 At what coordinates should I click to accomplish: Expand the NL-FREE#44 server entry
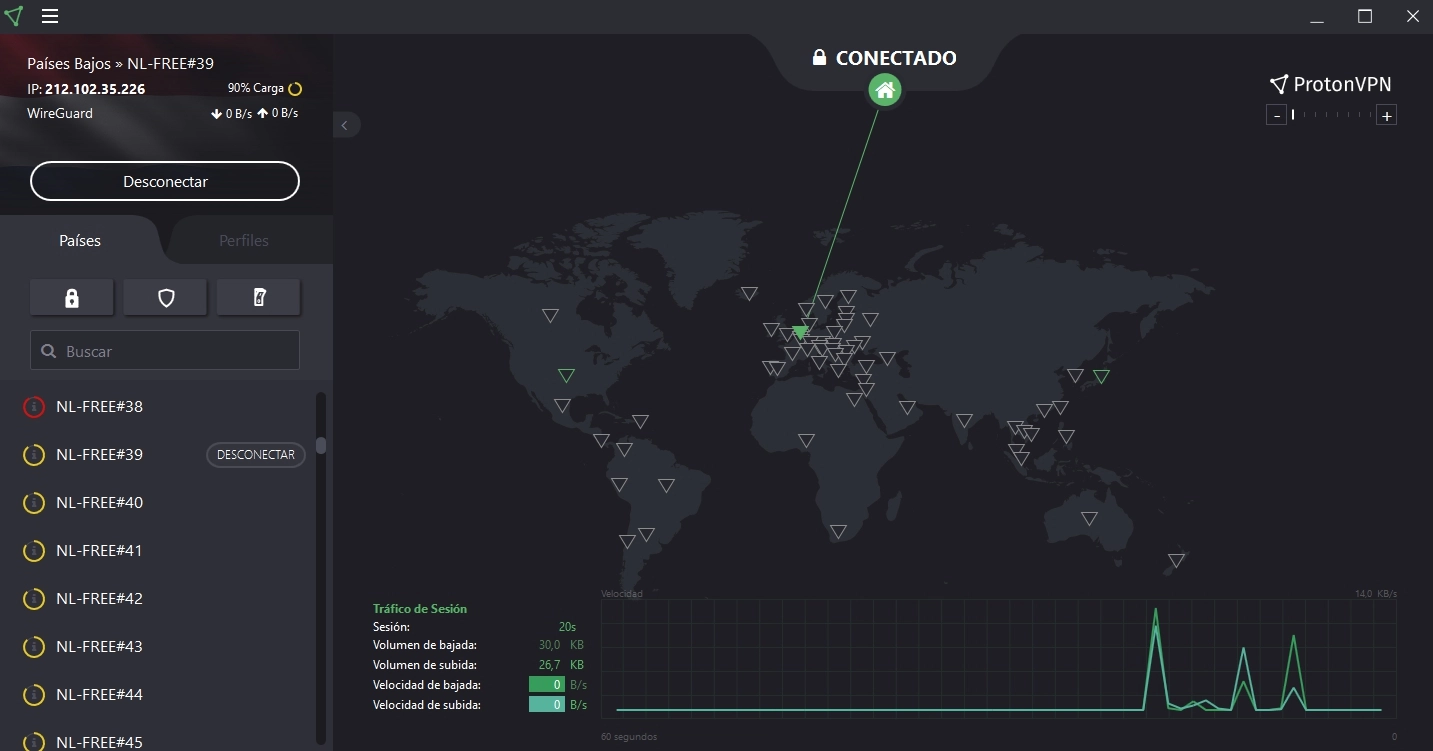97,694
